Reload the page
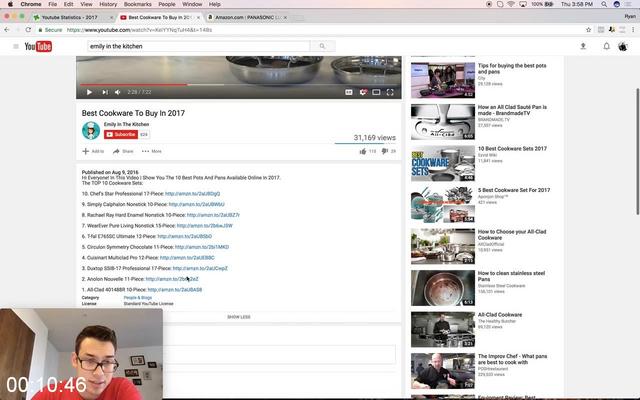The height and width of the screenshot is (400, 640). 28,30
